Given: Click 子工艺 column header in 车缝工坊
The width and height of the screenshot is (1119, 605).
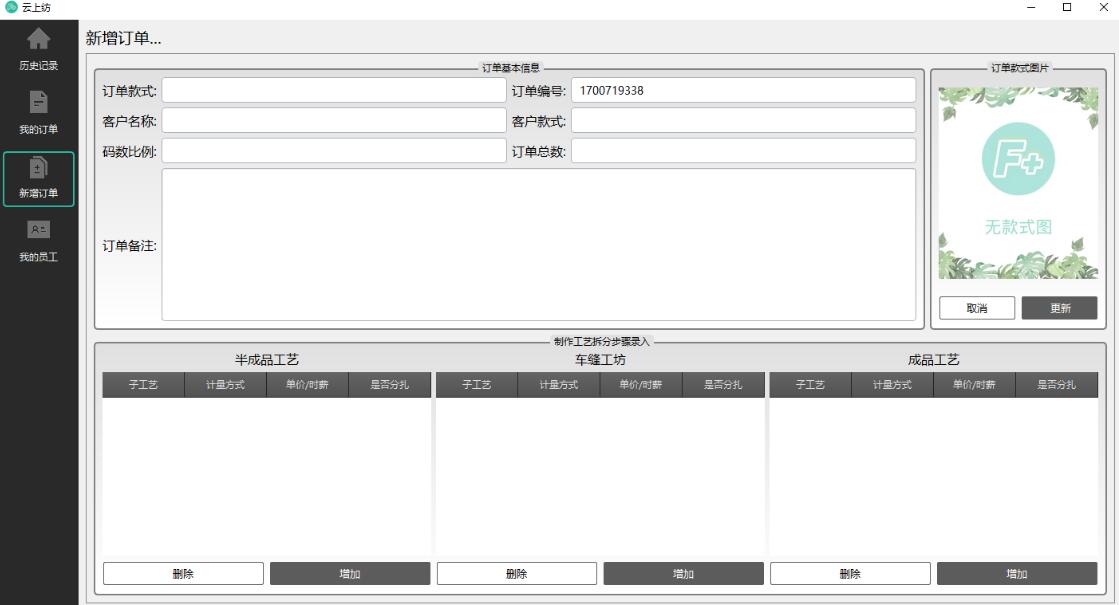Looking at the screenshot, I should pyautogui.click(x=477, y=385).
